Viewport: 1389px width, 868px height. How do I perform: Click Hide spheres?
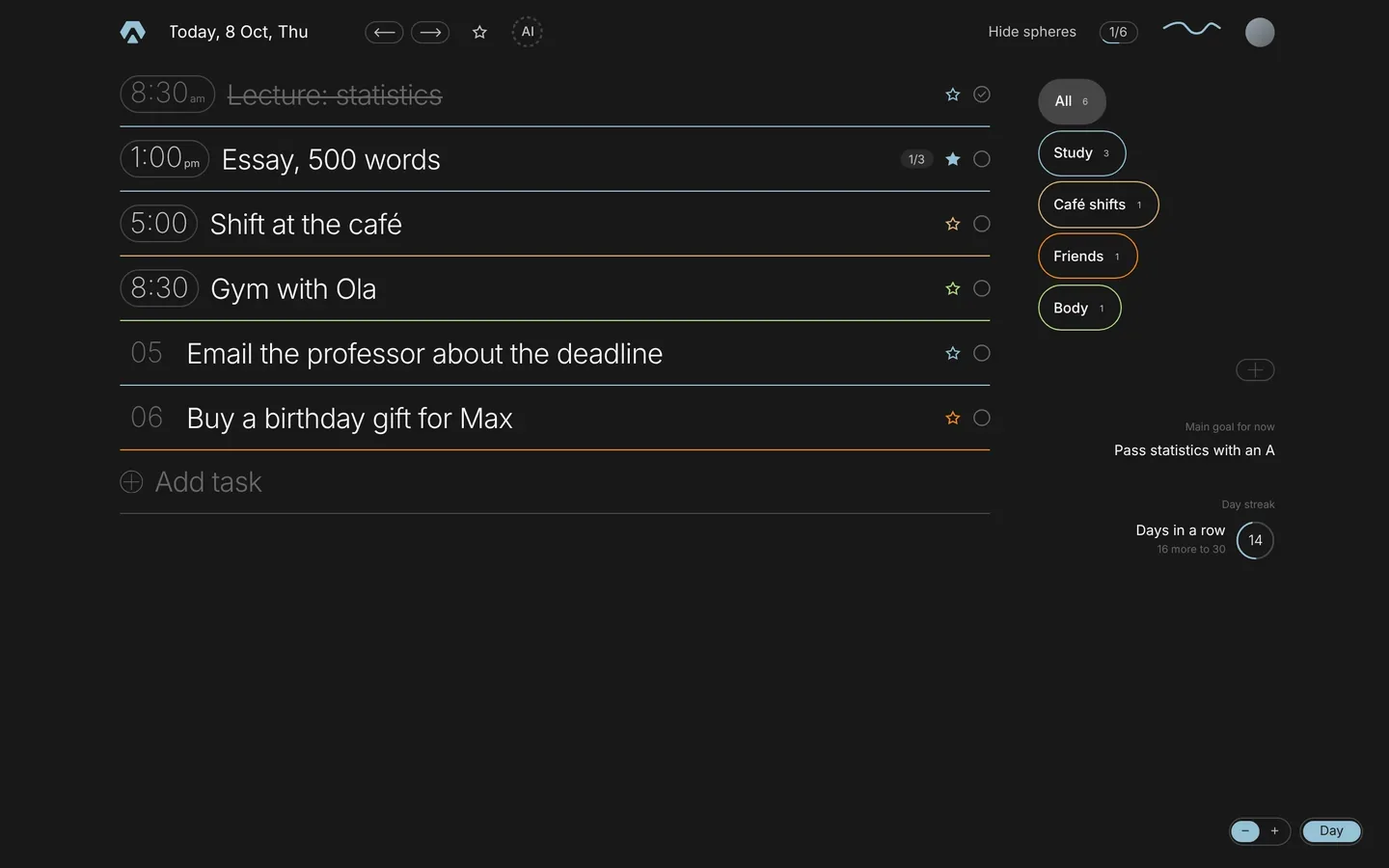(x=1032, y=32)
